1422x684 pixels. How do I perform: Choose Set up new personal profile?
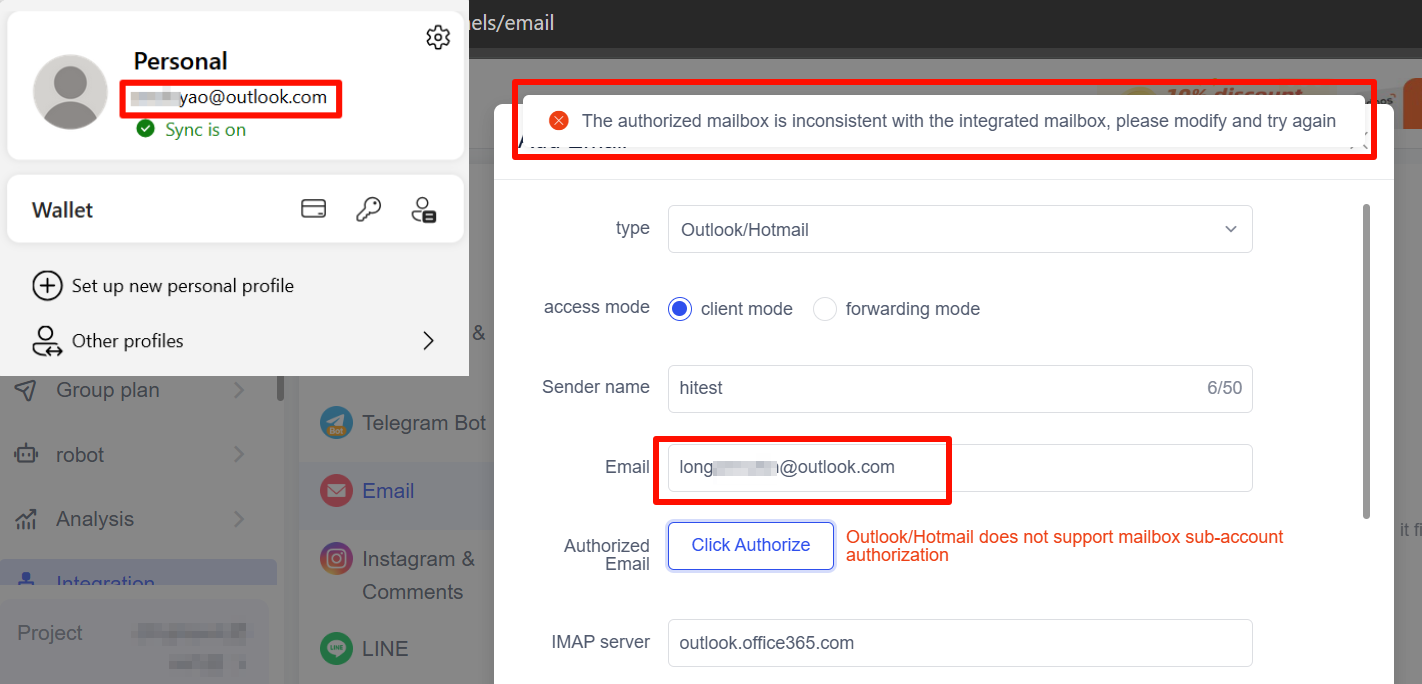181,285
